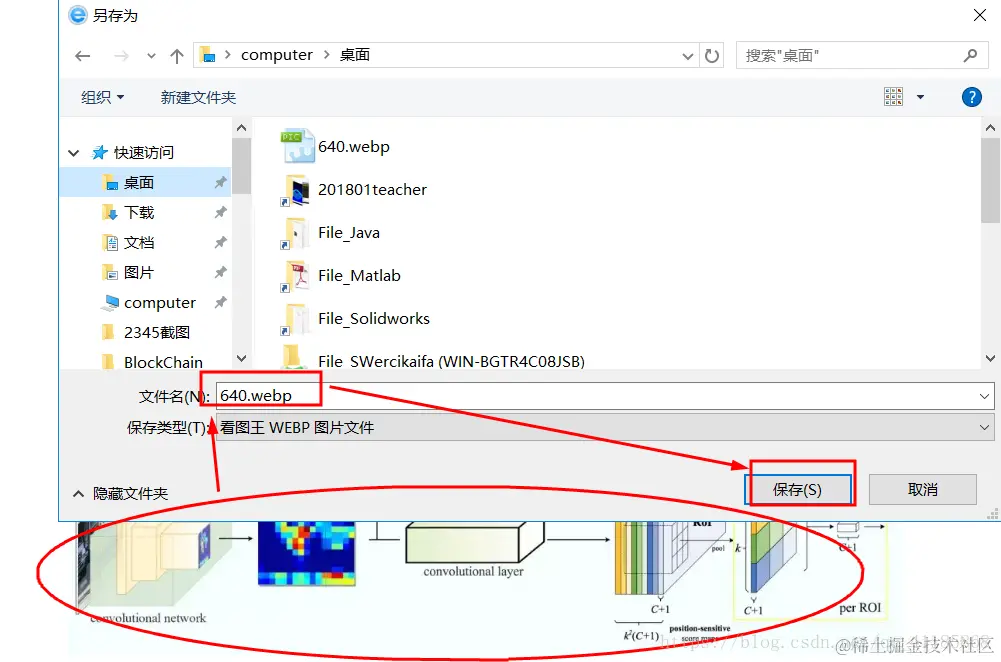Select the File_Java item name
1001x662 pixels.
[349, 233]
